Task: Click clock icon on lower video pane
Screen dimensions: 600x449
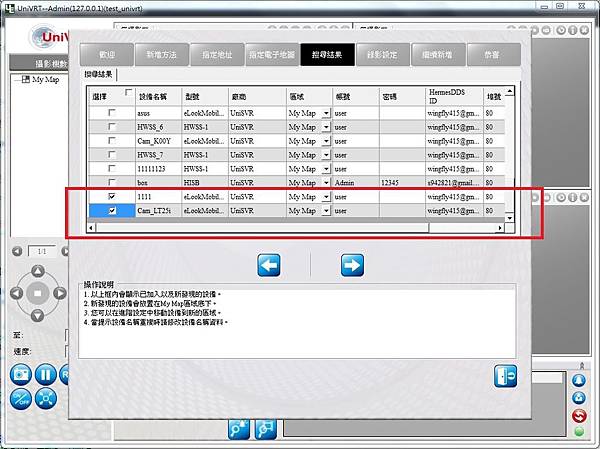Action: pos(561,198)
